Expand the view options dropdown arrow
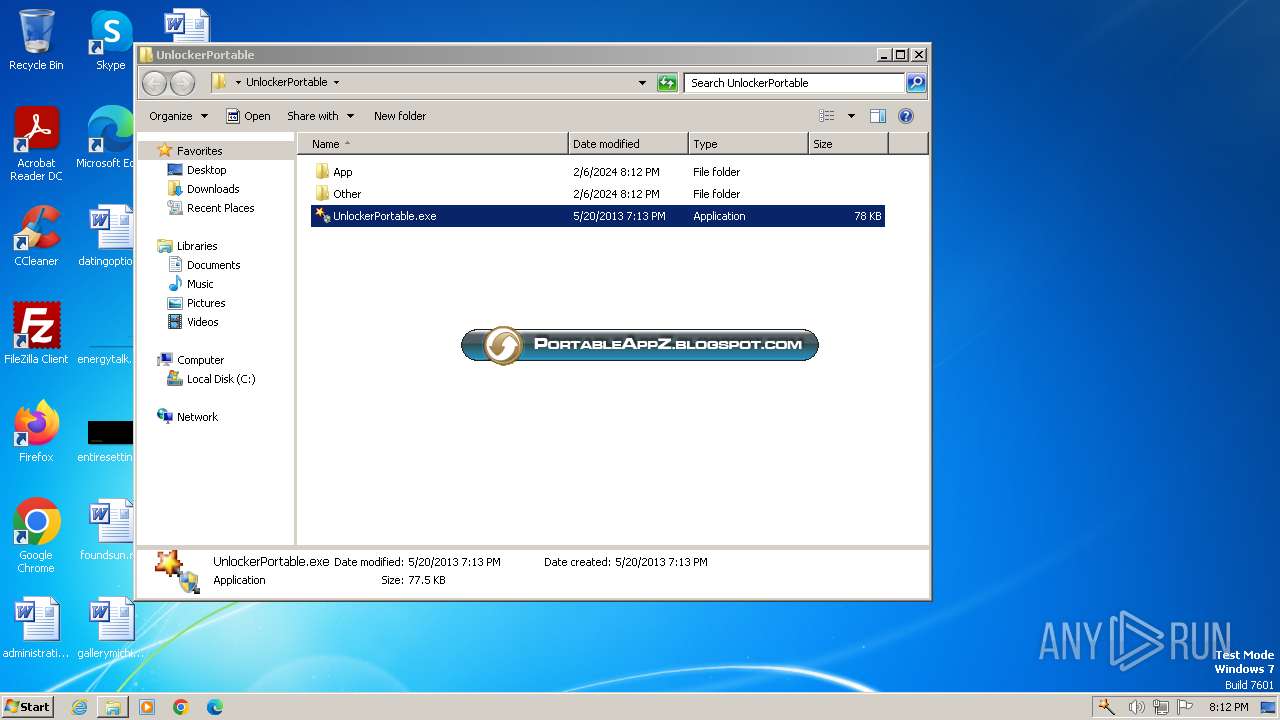The width and height of the screenshot is (1280, 720). click(852, 116)
